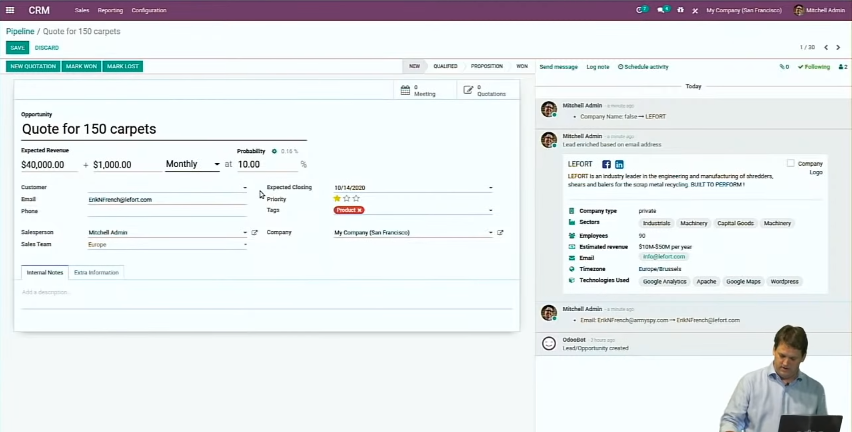Open the Expected Closing date dropdown
This screenshot has height=432, width=852.
[490, 187]
